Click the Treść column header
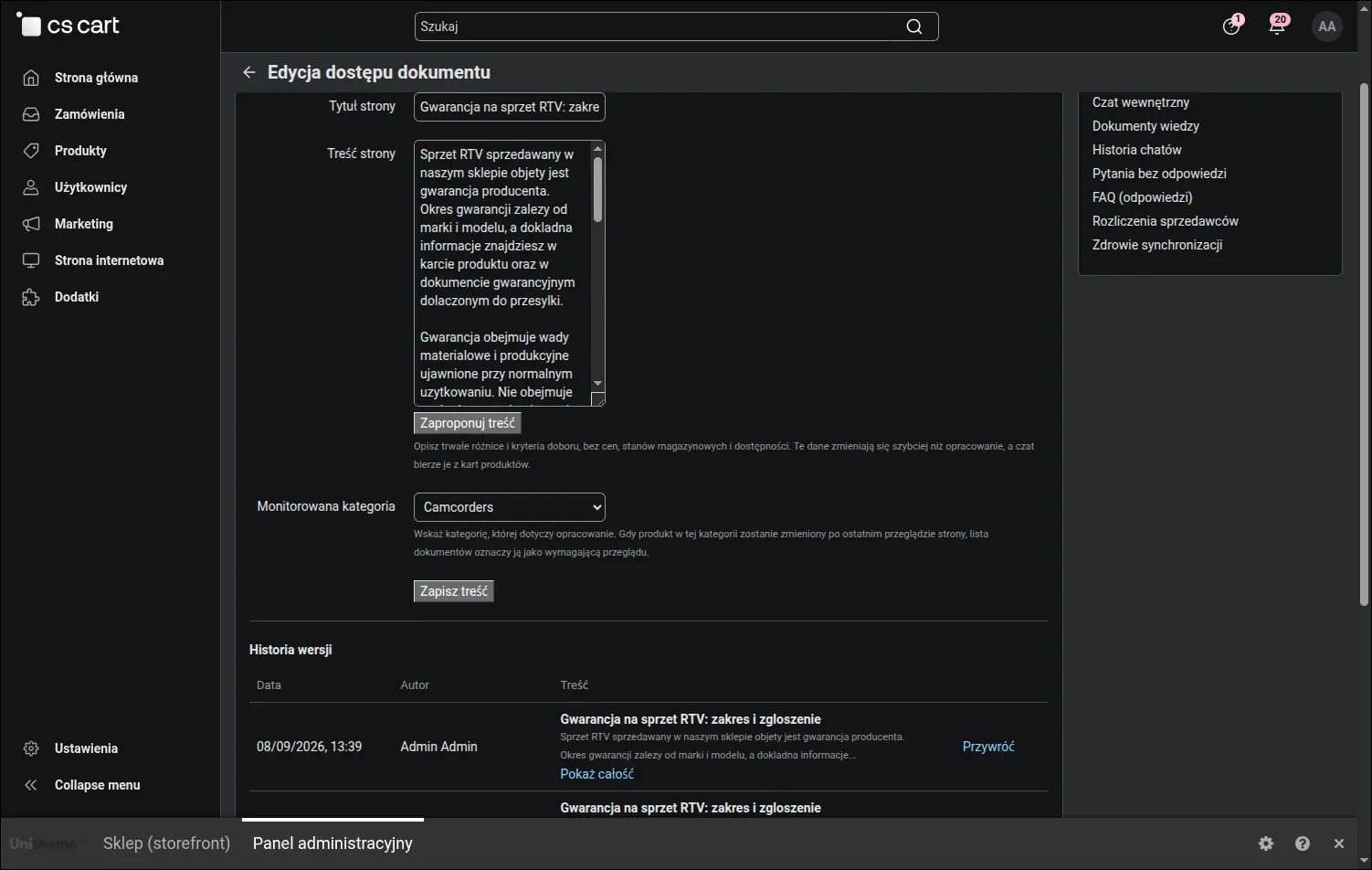This screenshot has width=1372, height=870. click(574, 684)
